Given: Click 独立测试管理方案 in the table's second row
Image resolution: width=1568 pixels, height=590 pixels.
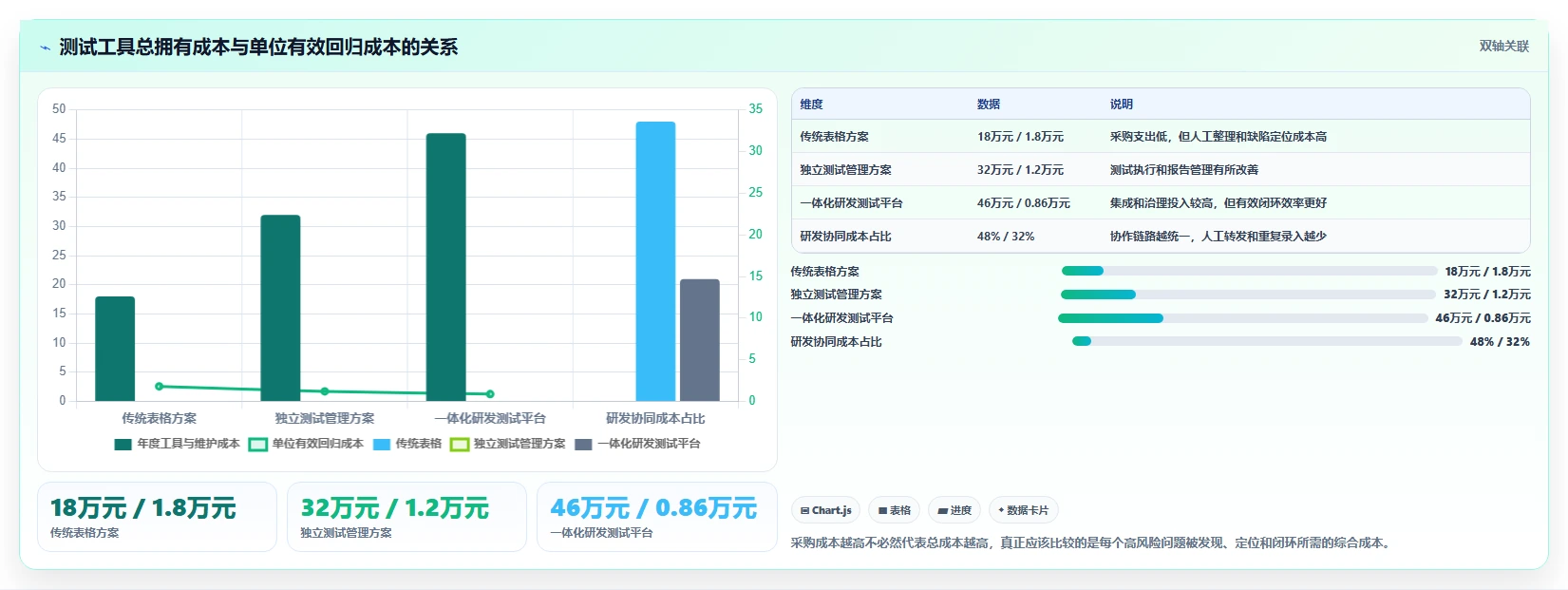Looking at the screenshot, I should click(845, 170).
